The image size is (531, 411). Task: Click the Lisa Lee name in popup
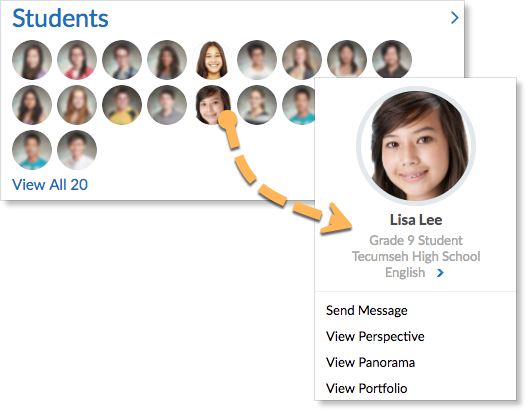coord(416,220)
